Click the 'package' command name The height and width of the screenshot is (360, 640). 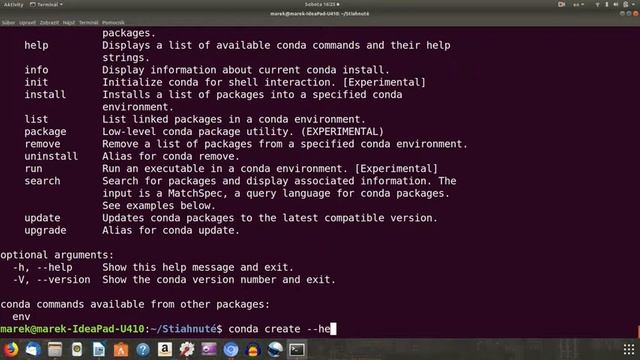pos(45,132)
